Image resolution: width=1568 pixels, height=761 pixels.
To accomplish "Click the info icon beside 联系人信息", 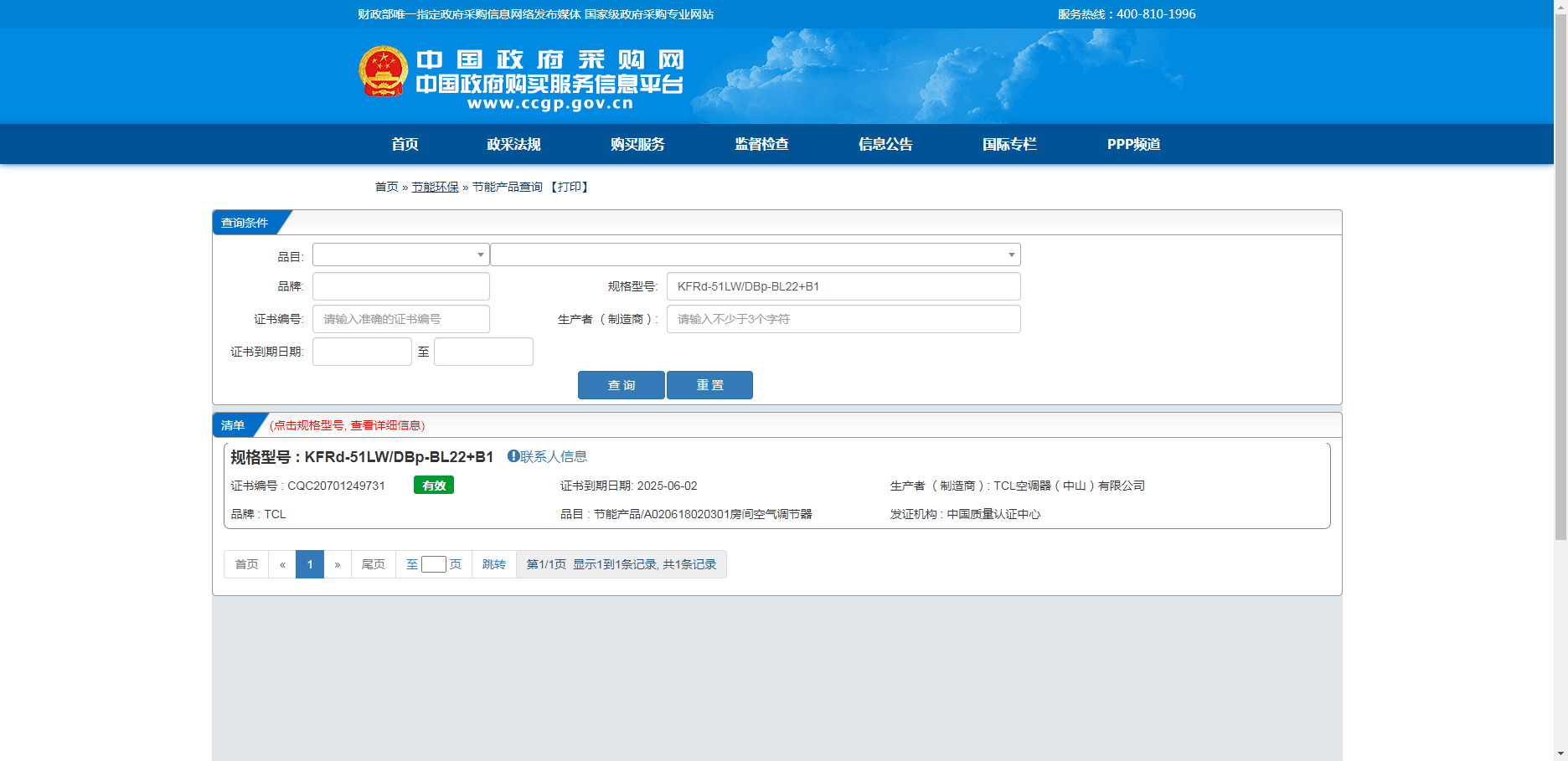I will point(513,456).
